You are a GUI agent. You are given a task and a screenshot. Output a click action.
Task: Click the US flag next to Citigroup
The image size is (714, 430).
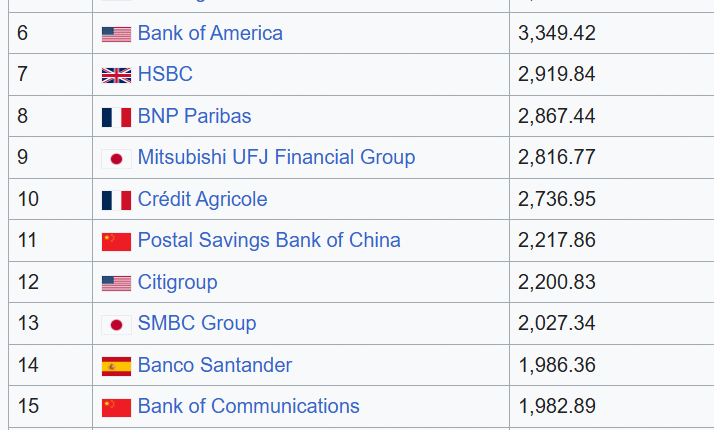click(x=116, y=283)
